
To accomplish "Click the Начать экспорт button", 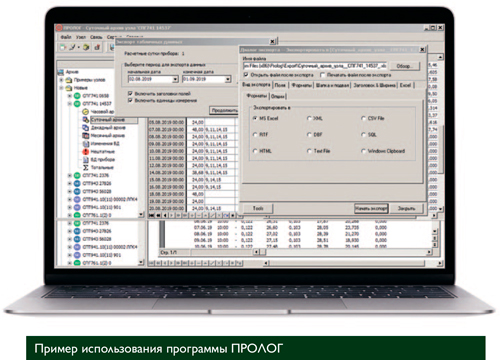I will point(371,208).
